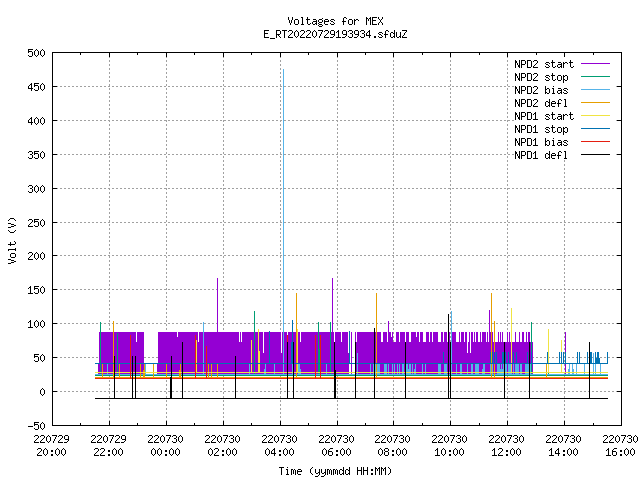The image size is (640, 480).
Task: Click the 220730 14:00 time tick label
Action: [563, 446]
